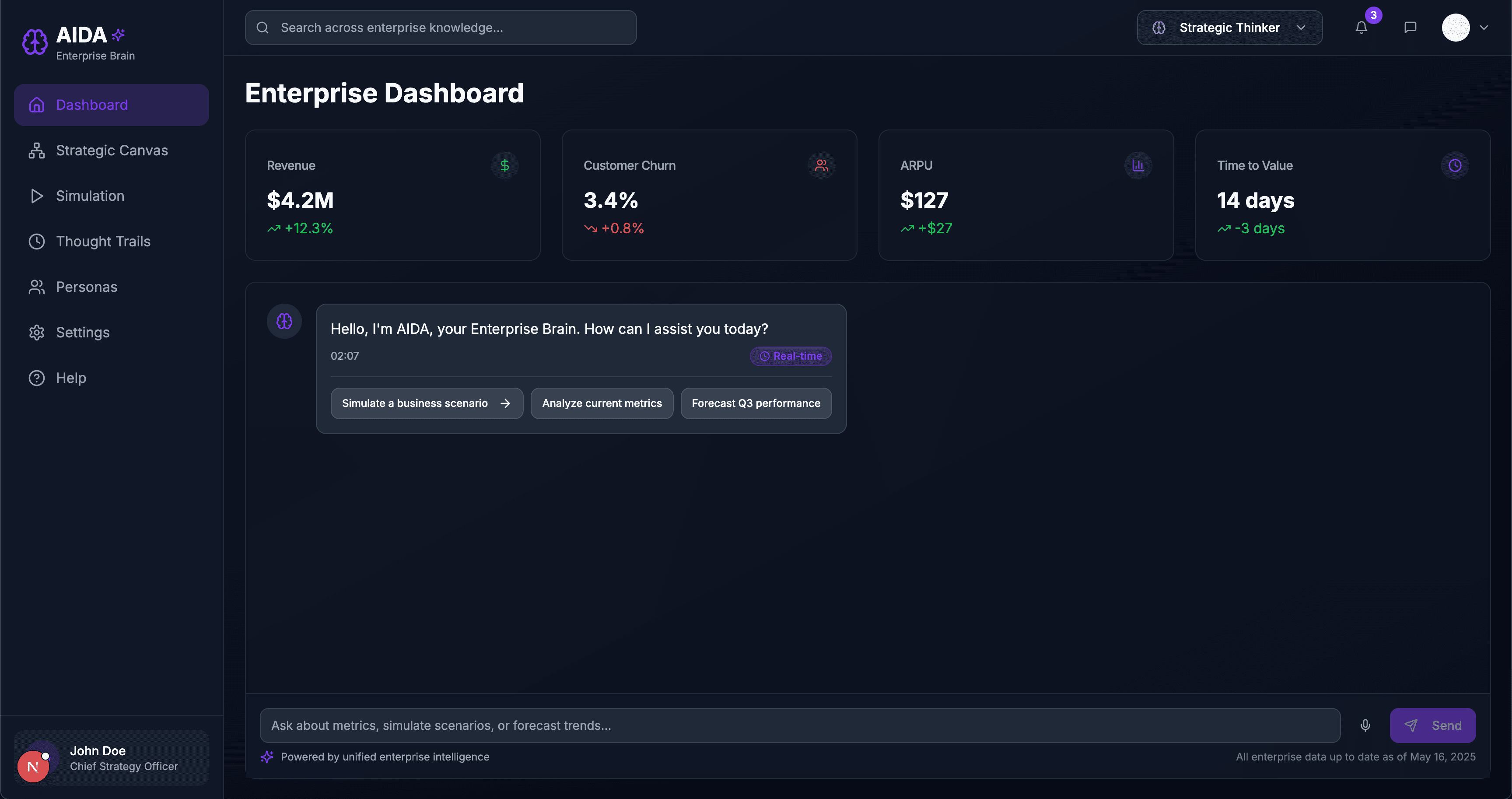This screenshot has height=799, width=1512.
Task: Click the data up to date notice
Action: pos(1355,757)
